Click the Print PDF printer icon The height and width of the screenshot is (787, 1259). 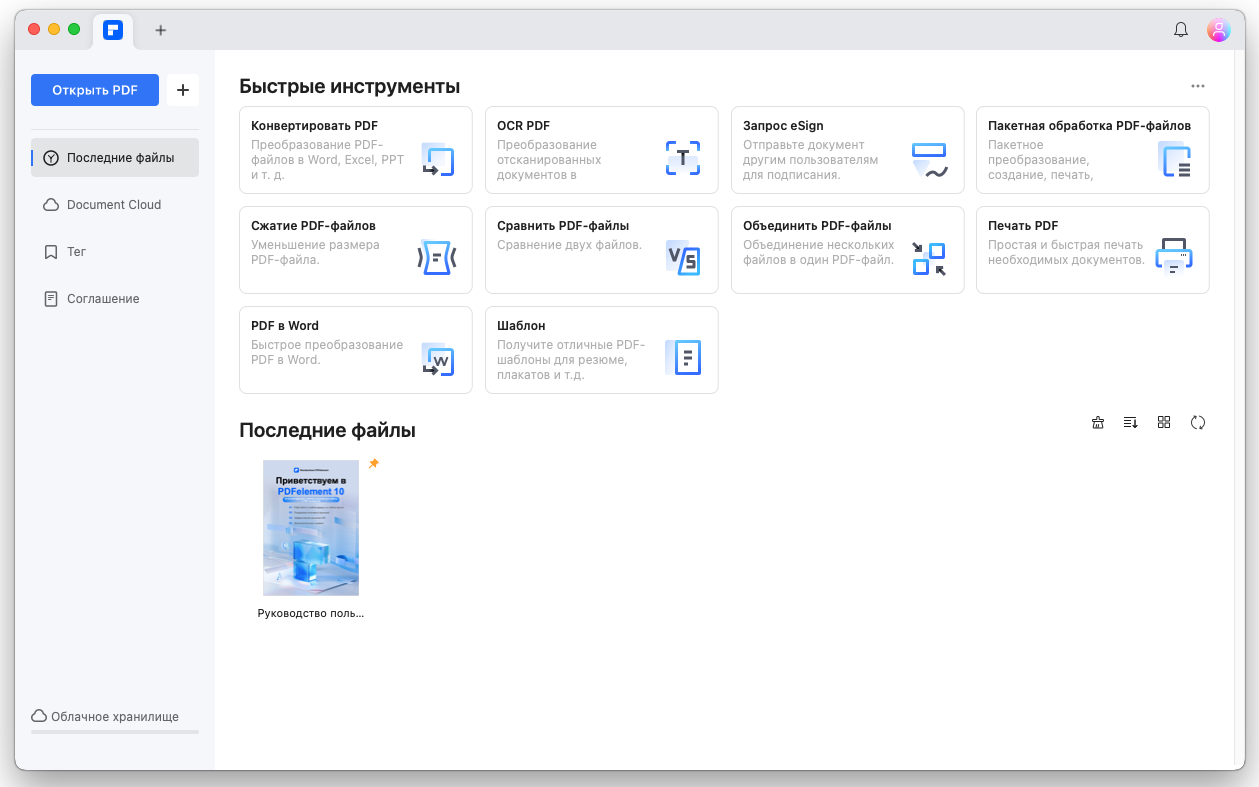[x=1174, y=257]
